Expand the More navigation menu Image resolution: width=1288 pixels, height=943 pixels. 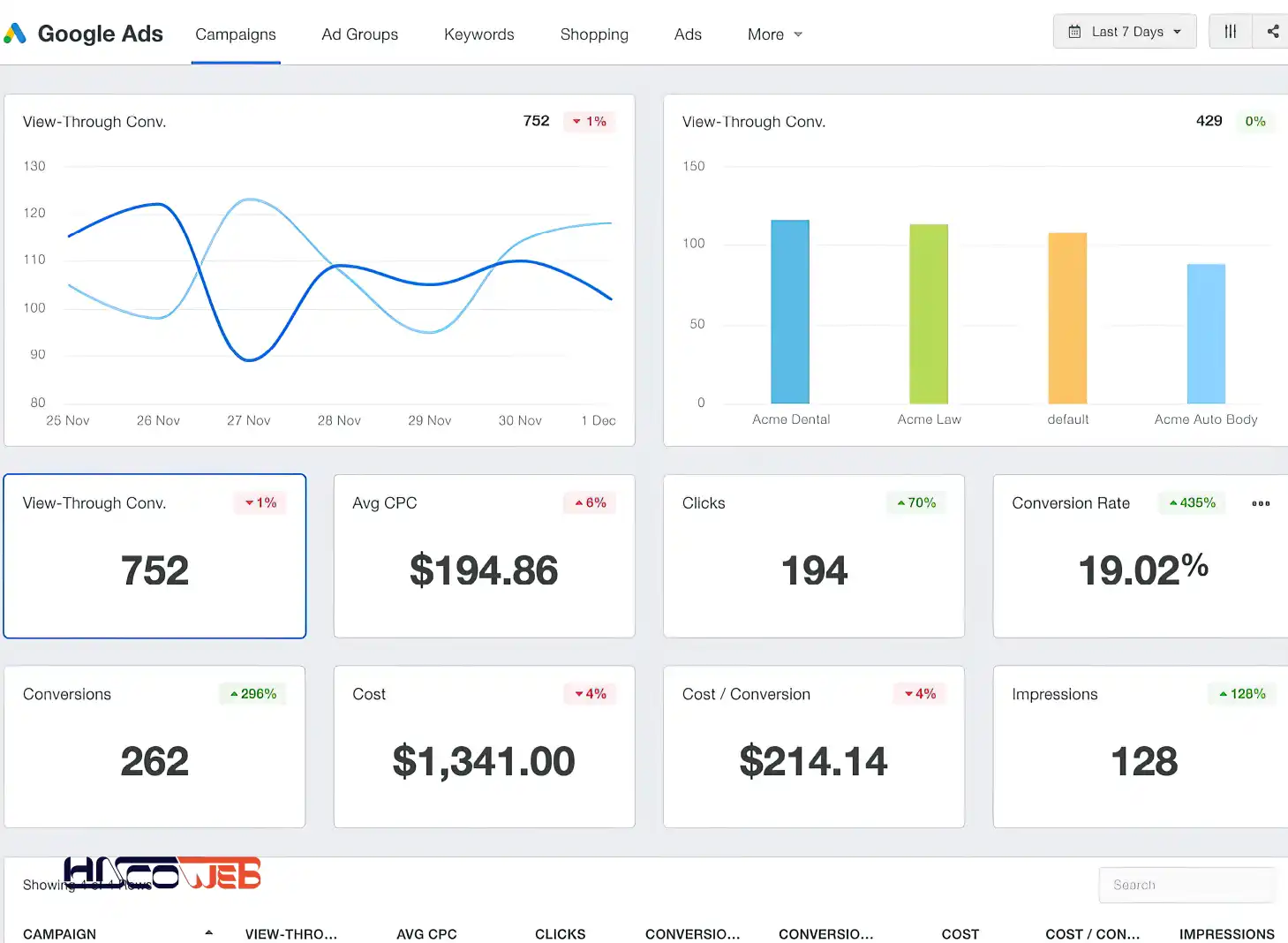click(x=775, y=34)
